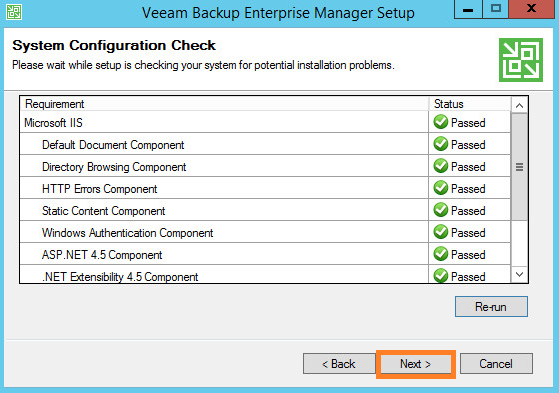
Task: Click the maximize window button
Action: pos(496,9)
